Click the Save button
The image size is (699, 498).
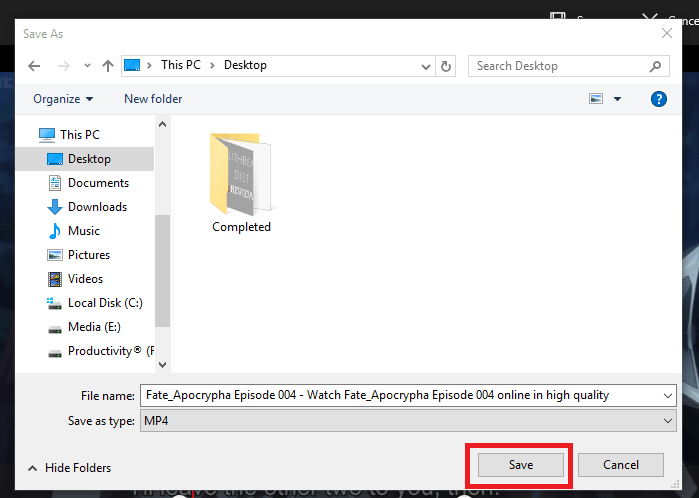pyautogui.click(x=521, y=465)
